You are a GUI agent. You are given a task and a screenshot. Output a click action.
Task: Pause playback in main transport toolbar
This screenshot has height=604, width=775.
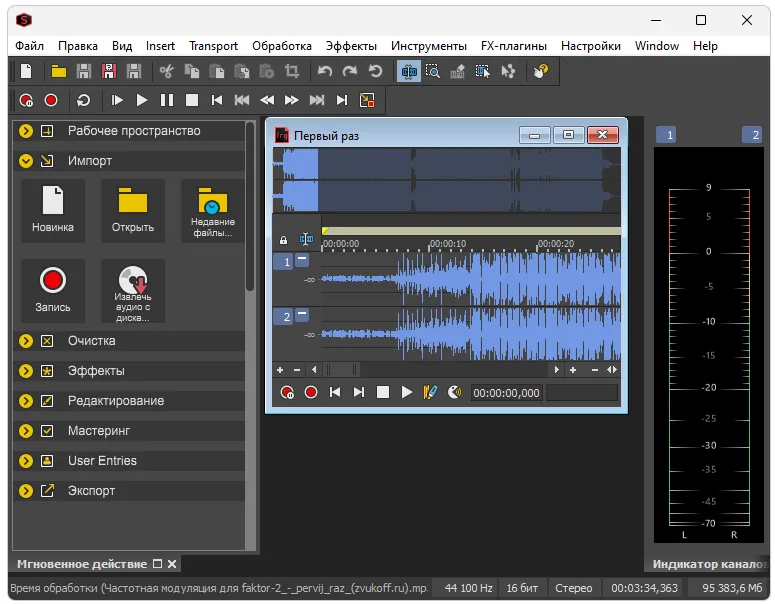167,100
